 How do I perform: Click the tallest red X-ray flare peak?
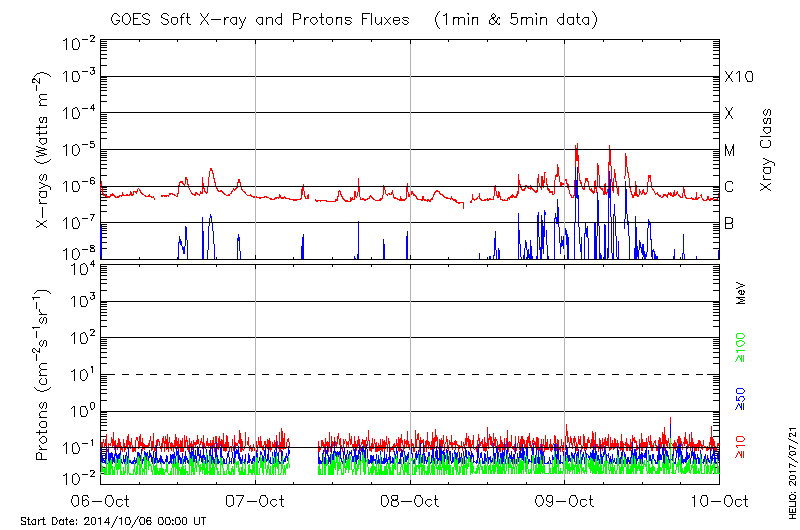[x=577, y=145]
